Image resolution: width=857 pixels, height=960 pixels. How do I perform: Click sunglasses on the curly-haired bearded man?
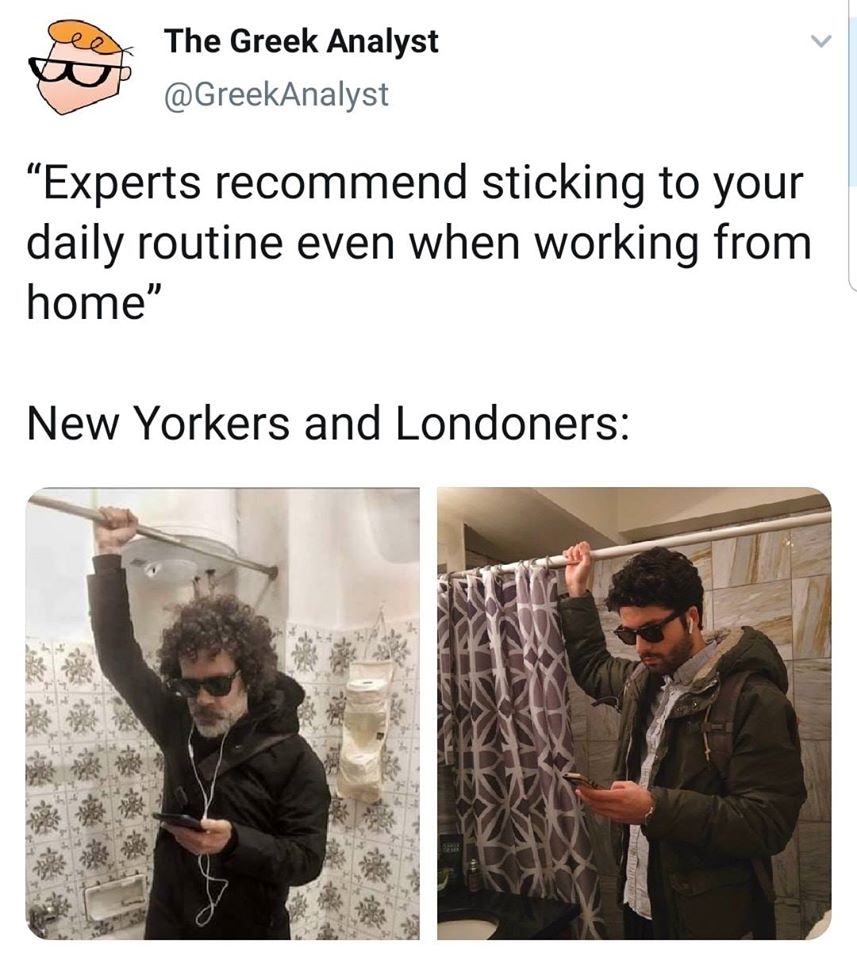203,684
